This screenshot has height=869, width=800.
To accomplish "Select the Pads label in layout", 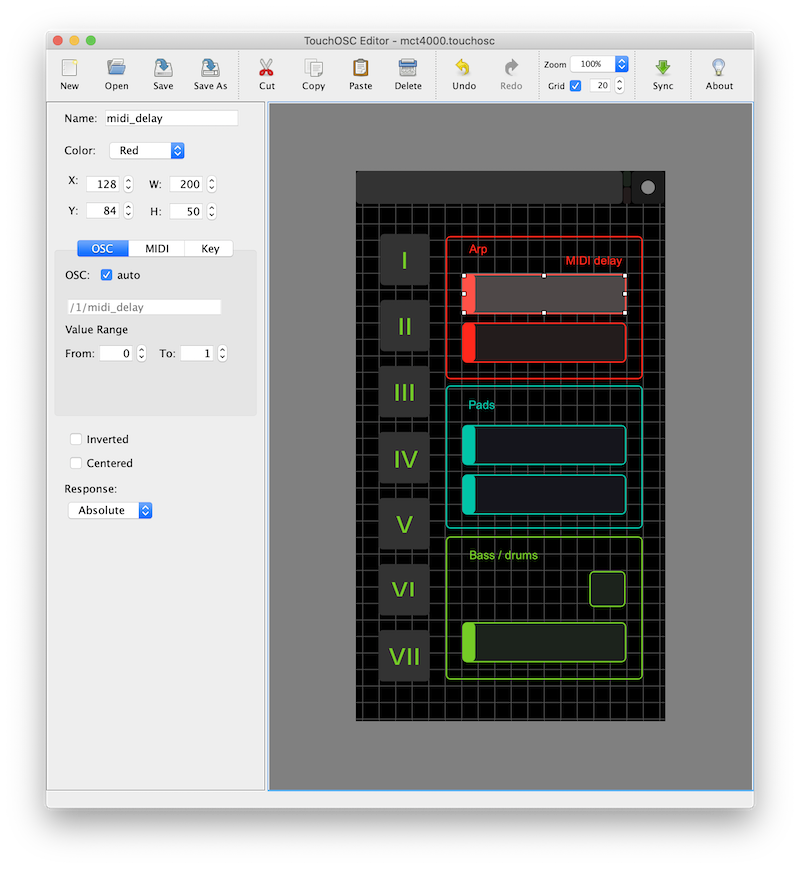I will [x=481, y=405].
